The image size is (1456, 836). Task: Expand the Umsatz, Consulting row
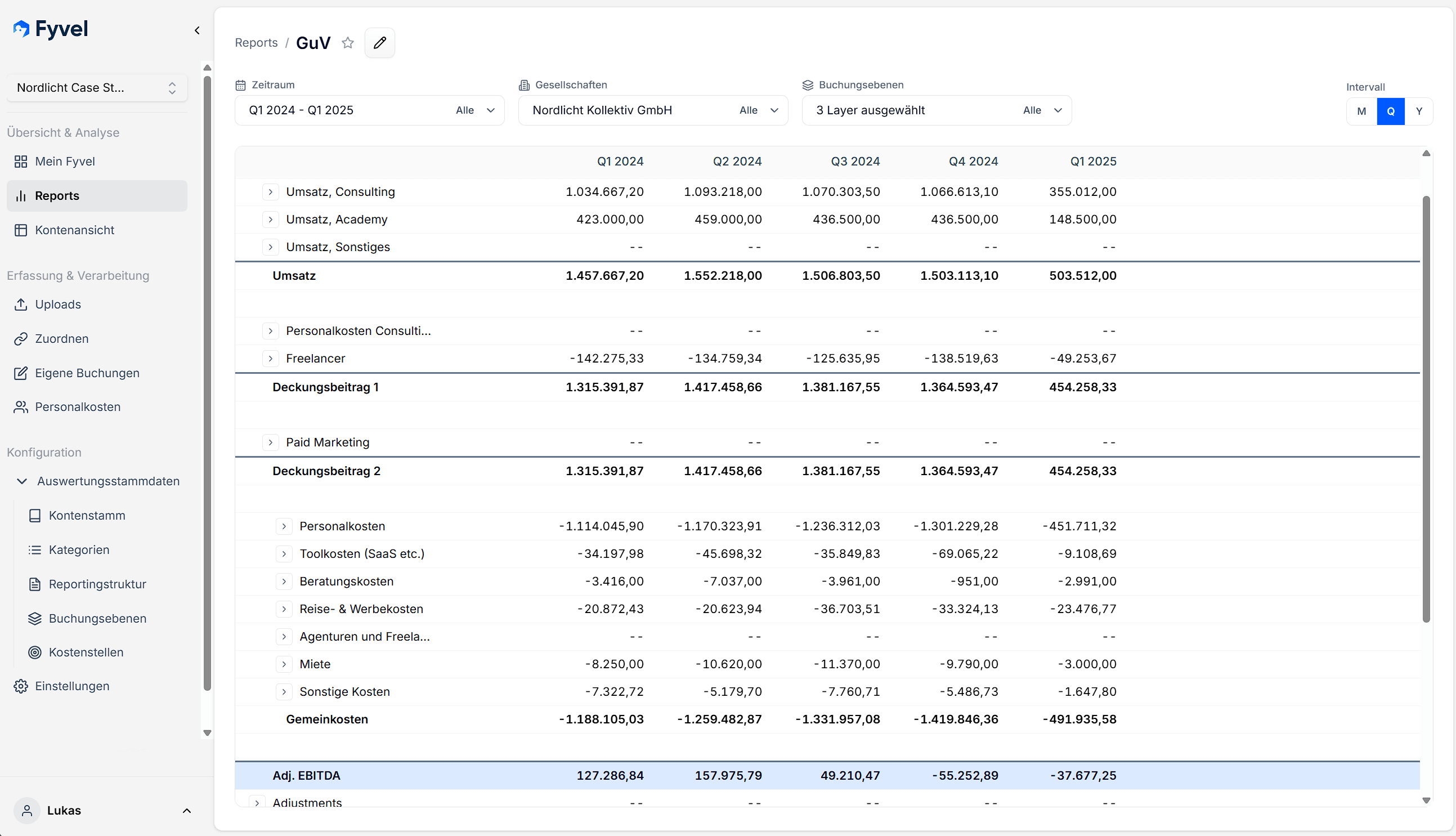(x=270, y=192)
